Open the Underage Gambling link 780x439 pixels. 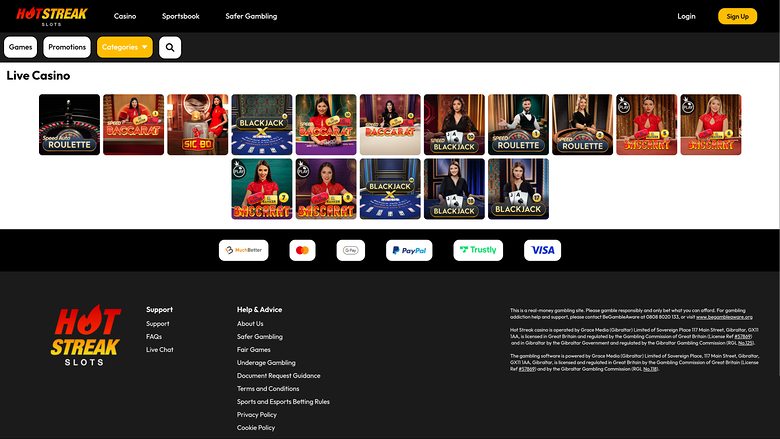(266, 362)
